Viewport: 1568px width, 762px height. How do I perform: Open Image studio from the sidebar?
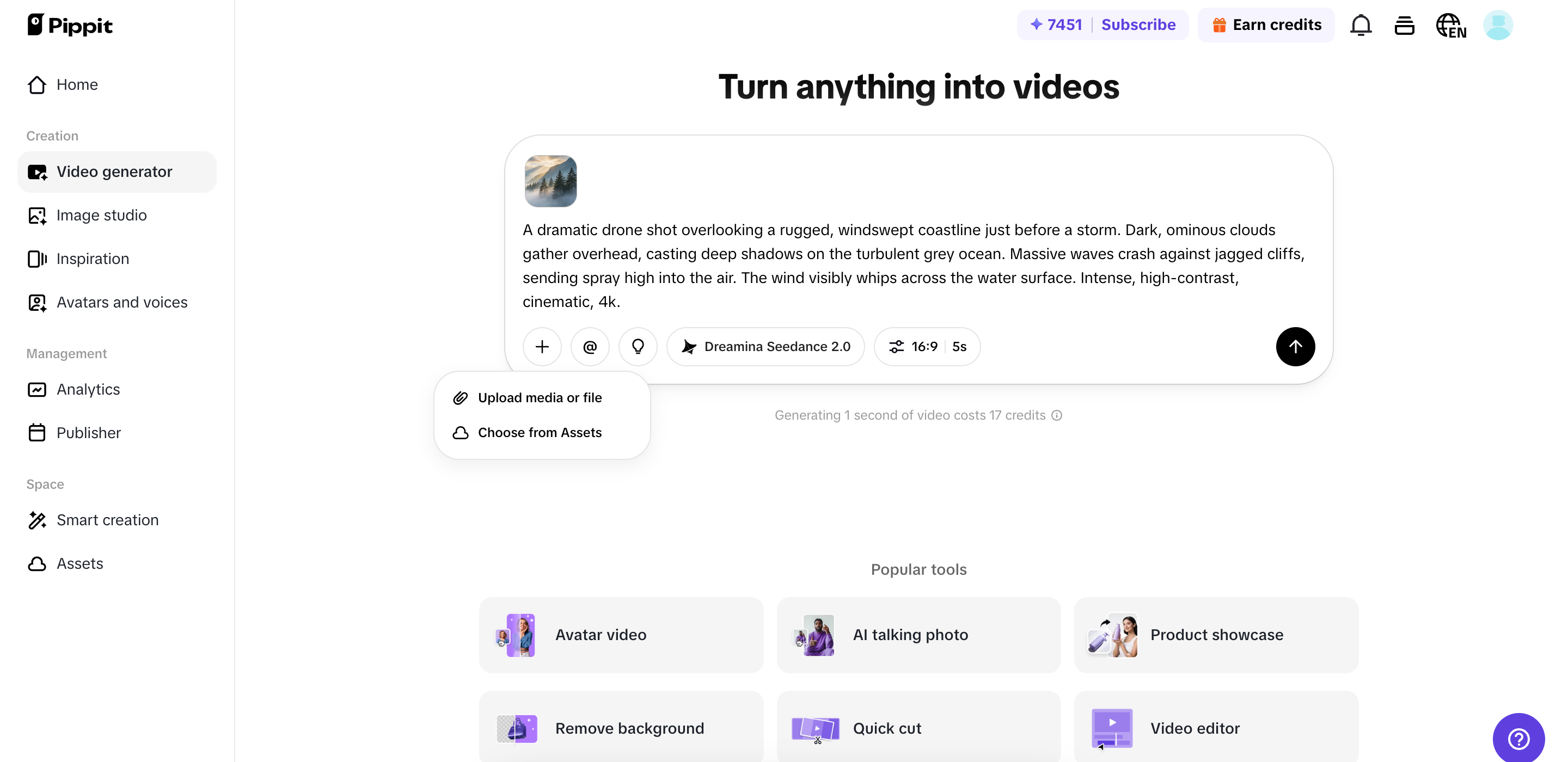(x=101, y=215)
